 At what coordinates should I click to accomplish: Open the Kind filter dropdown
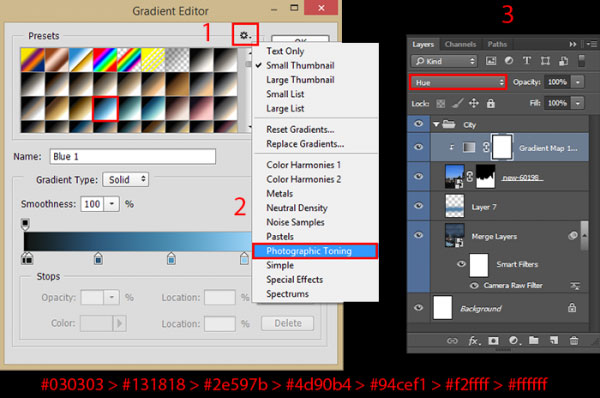click(x=444, y=61)
